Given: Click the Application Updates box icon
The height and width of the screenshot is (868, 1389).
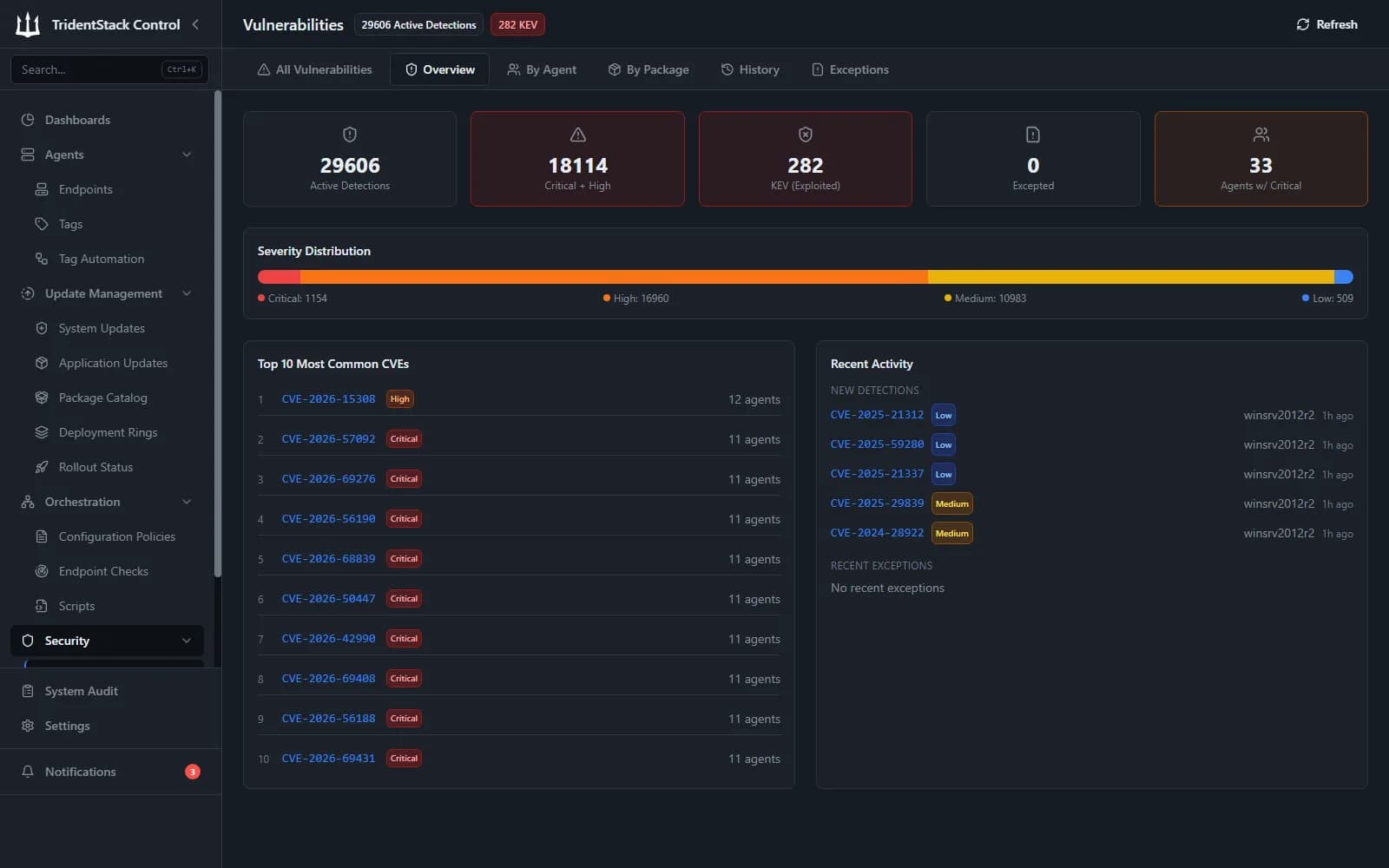Looking at the screenshot, I should point(41,363).
